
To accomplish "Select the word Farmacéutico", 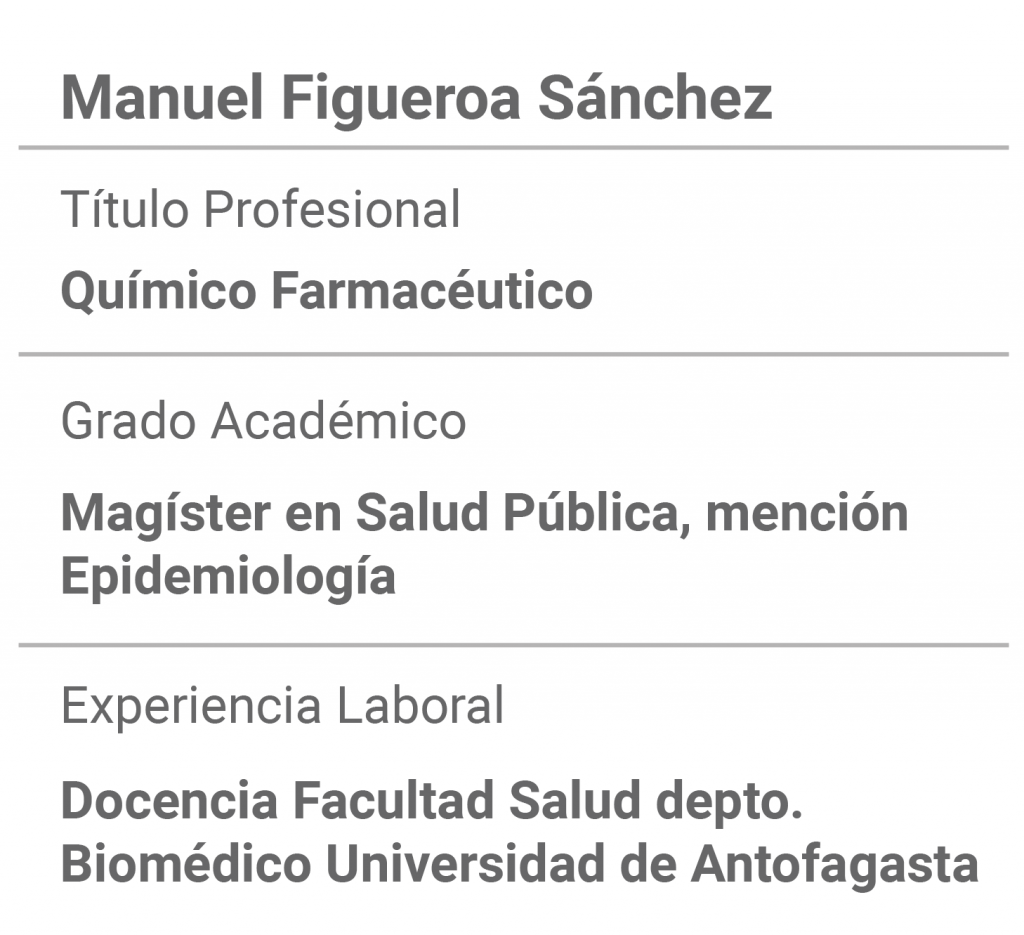I will 432,290.
